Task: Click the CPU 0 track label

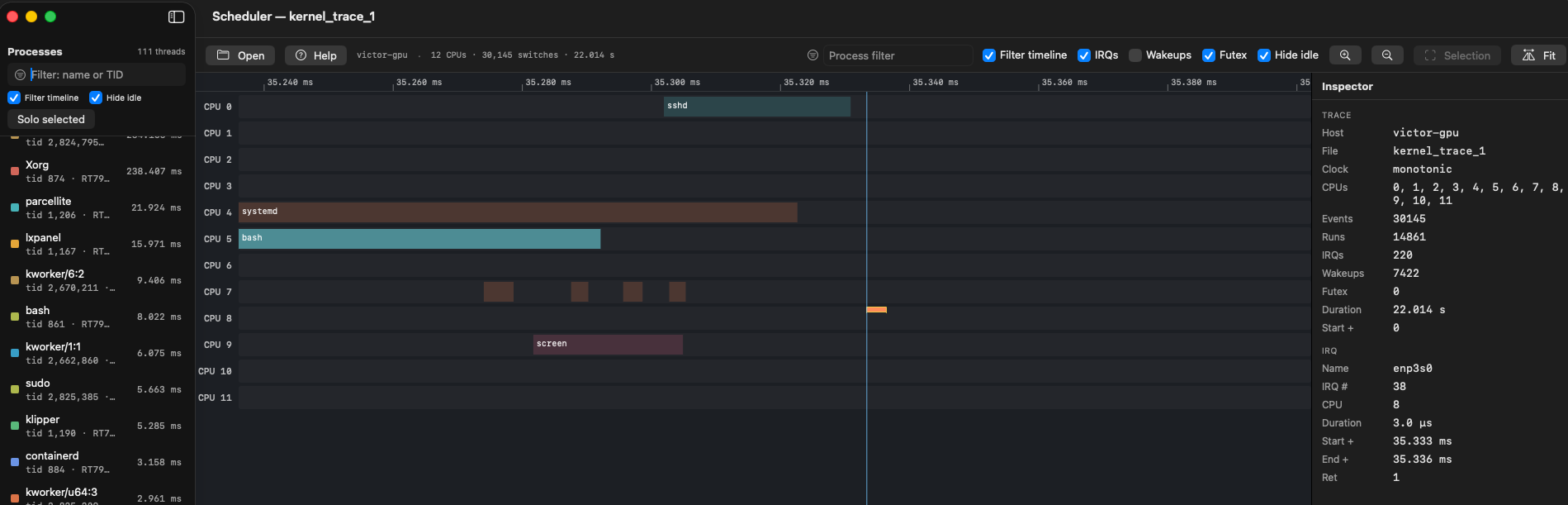Action: coord(218,107)
